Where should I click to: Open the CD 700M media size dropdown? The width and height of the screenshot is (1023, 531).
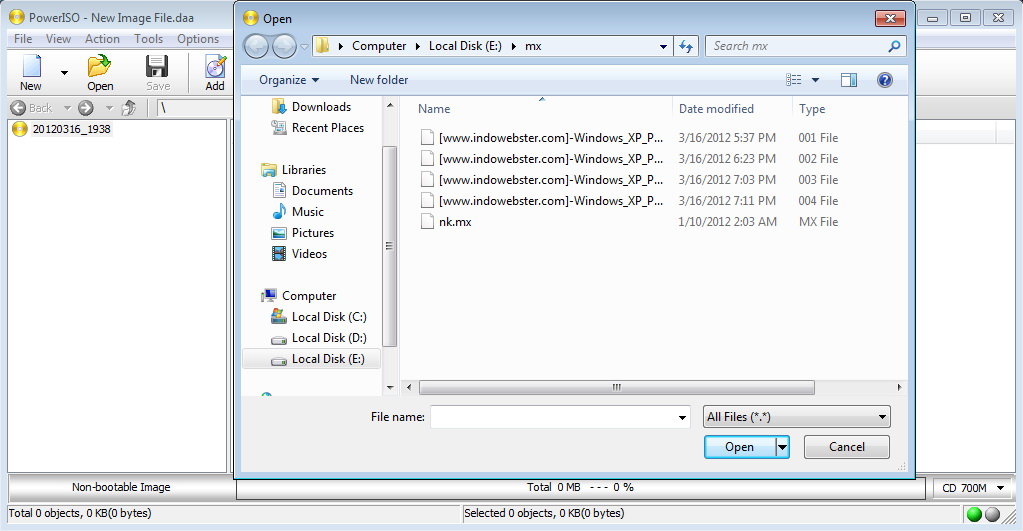click(x=974, y=488)
